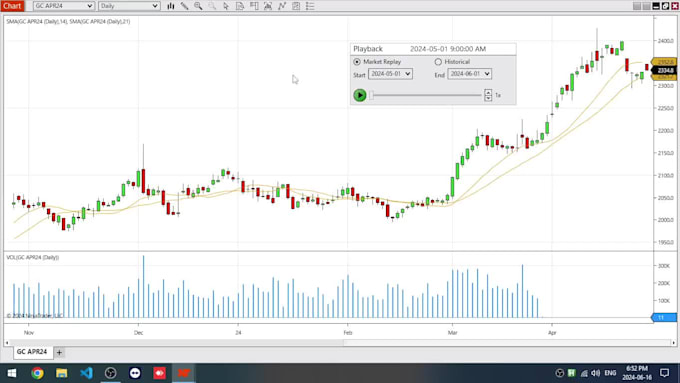Image resolution: width=680 pixels, height=383 pixels.
Task: Open the network tray icon
Action: click(x=584, y=373)
